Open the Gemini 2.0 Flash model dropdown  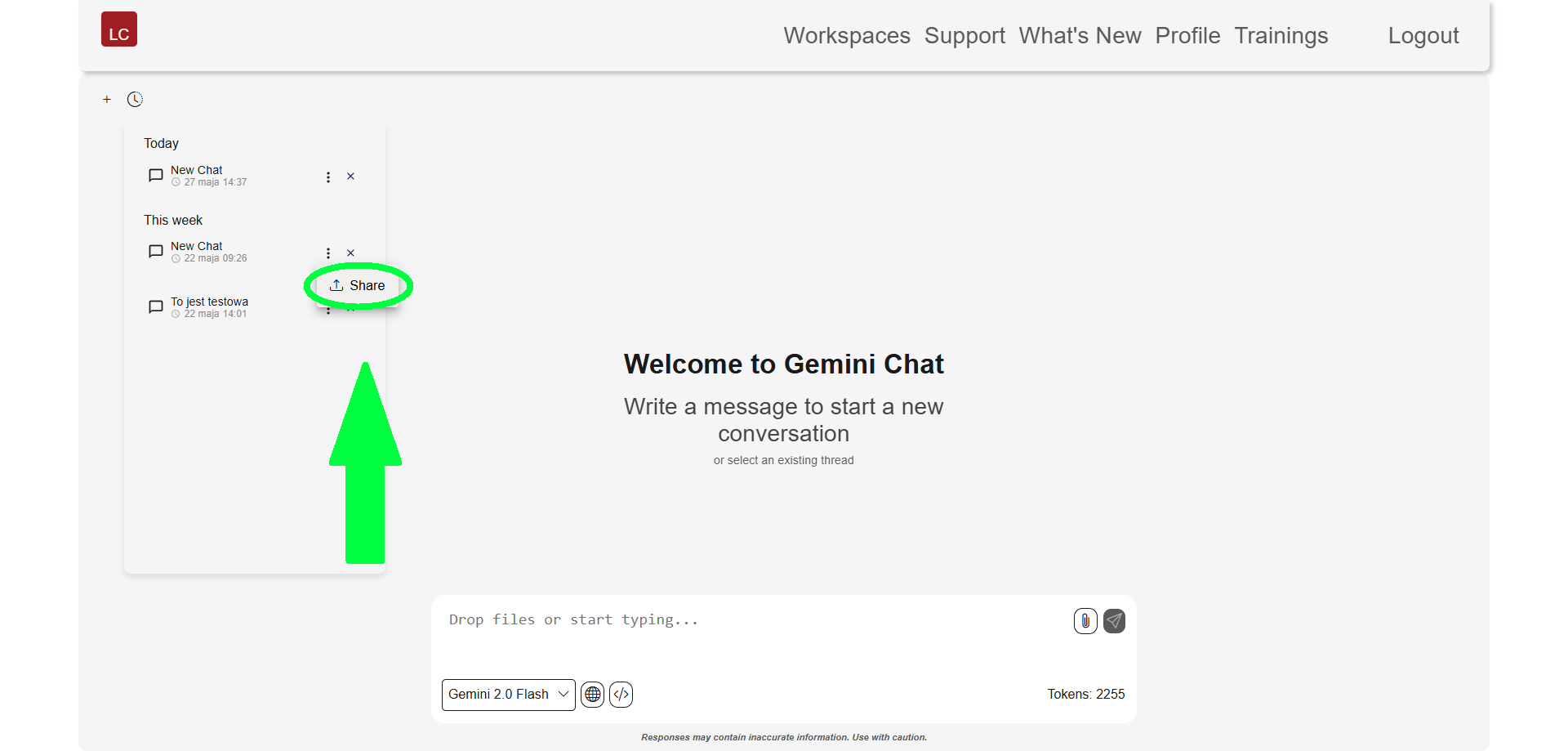[x=509, y=695]
